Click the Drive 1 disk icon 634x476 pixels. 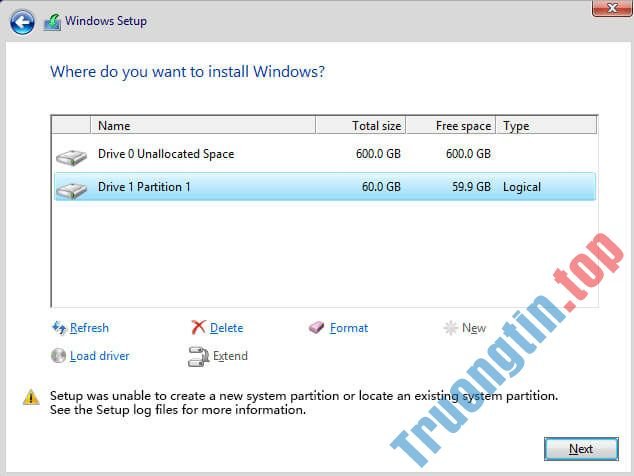pos(71,187)
